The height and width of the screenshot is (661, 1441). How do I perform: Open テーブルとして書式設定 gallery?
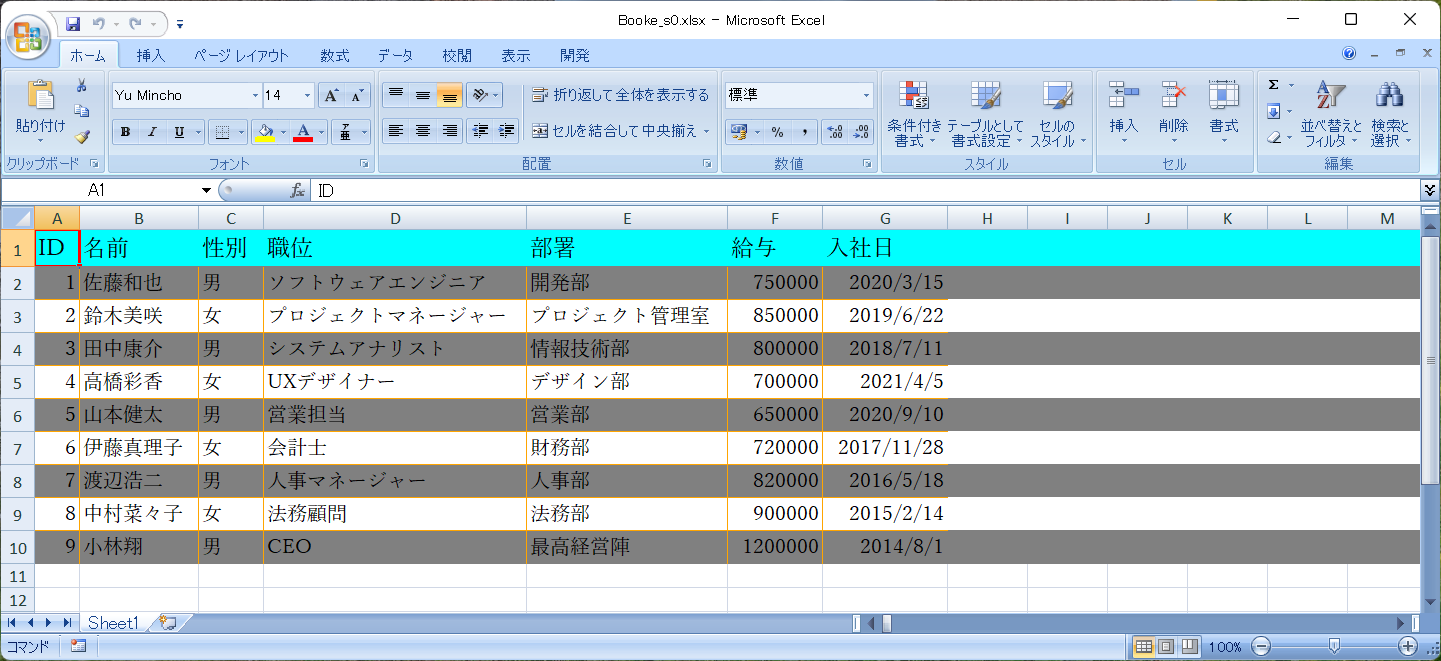pos(986,113)
